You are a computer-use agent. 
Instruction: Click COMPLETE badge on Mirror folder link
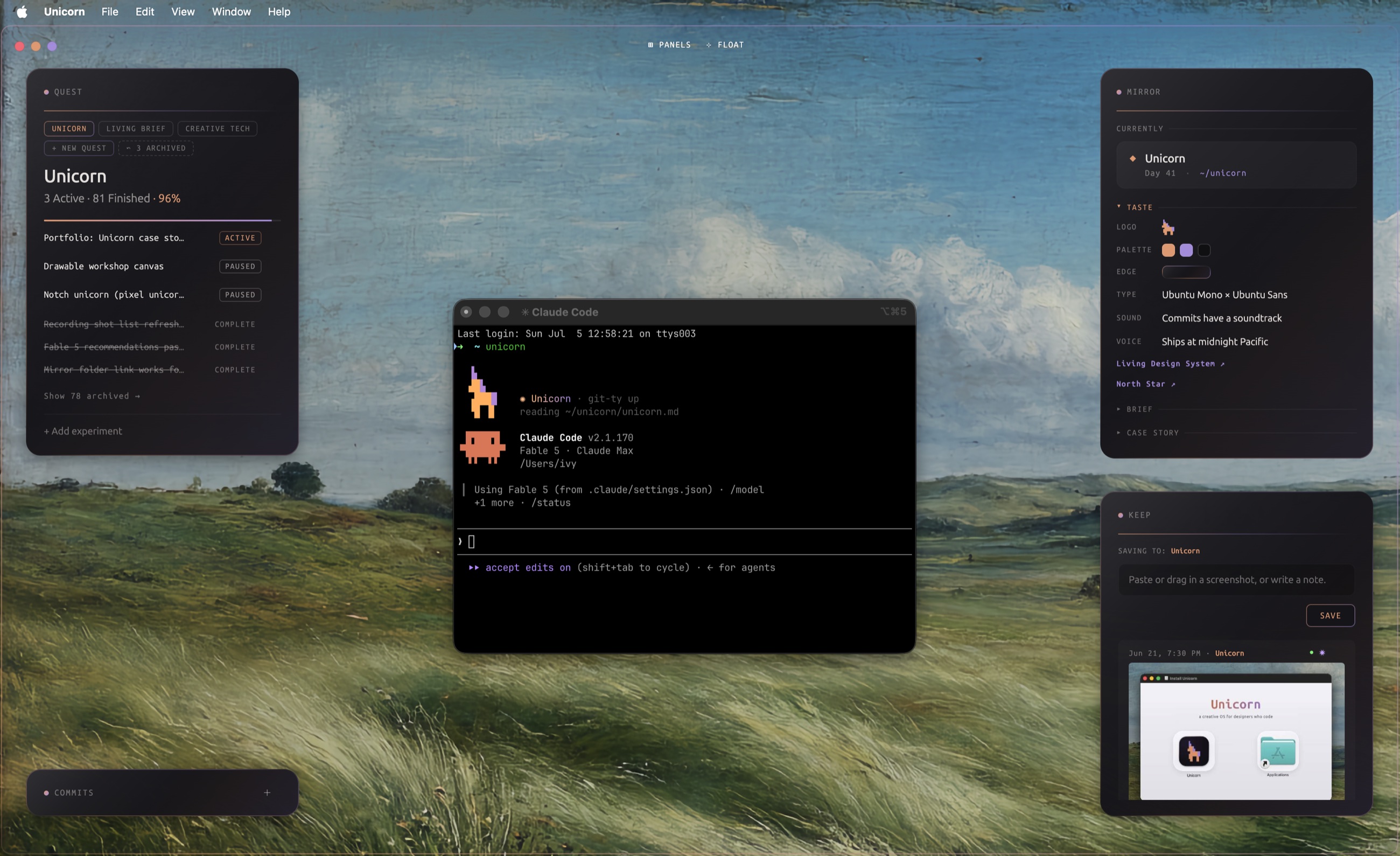(x=235, y=370)
